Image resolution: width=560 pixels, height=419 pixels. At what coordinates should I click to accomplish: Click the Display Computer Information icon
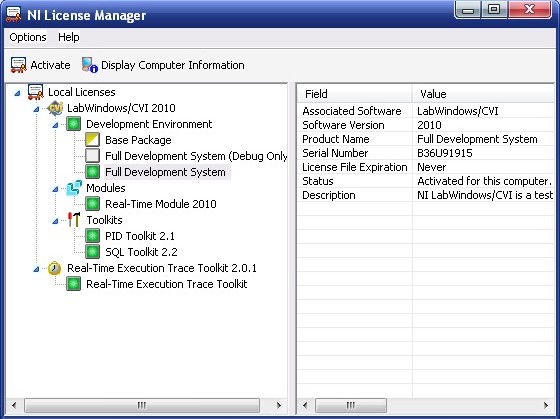click(x=90, y=65)
